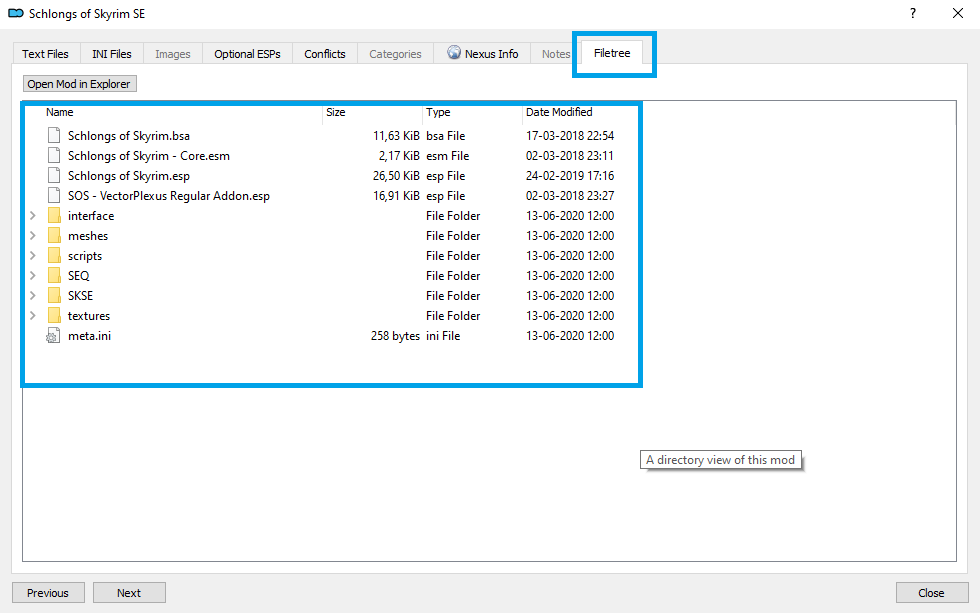Select the meta.ini file name

click(x=89, y=336)
